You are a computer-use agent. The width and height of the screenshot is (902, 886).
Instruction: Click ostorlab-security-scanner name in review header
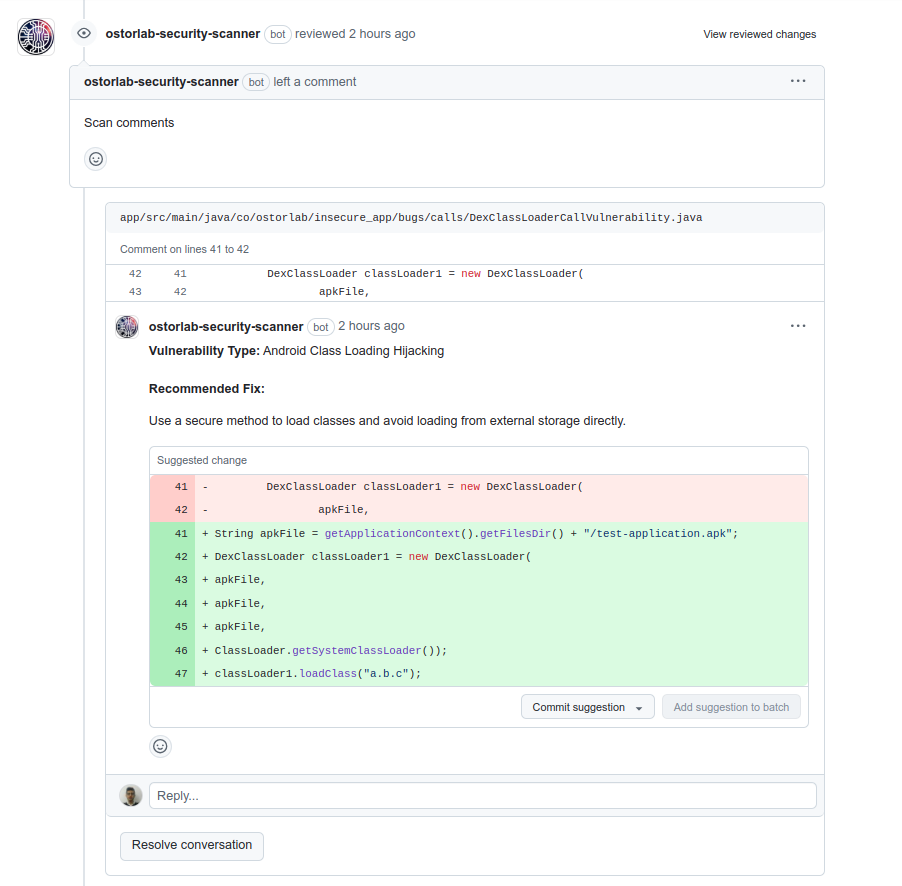coord(182,34)
